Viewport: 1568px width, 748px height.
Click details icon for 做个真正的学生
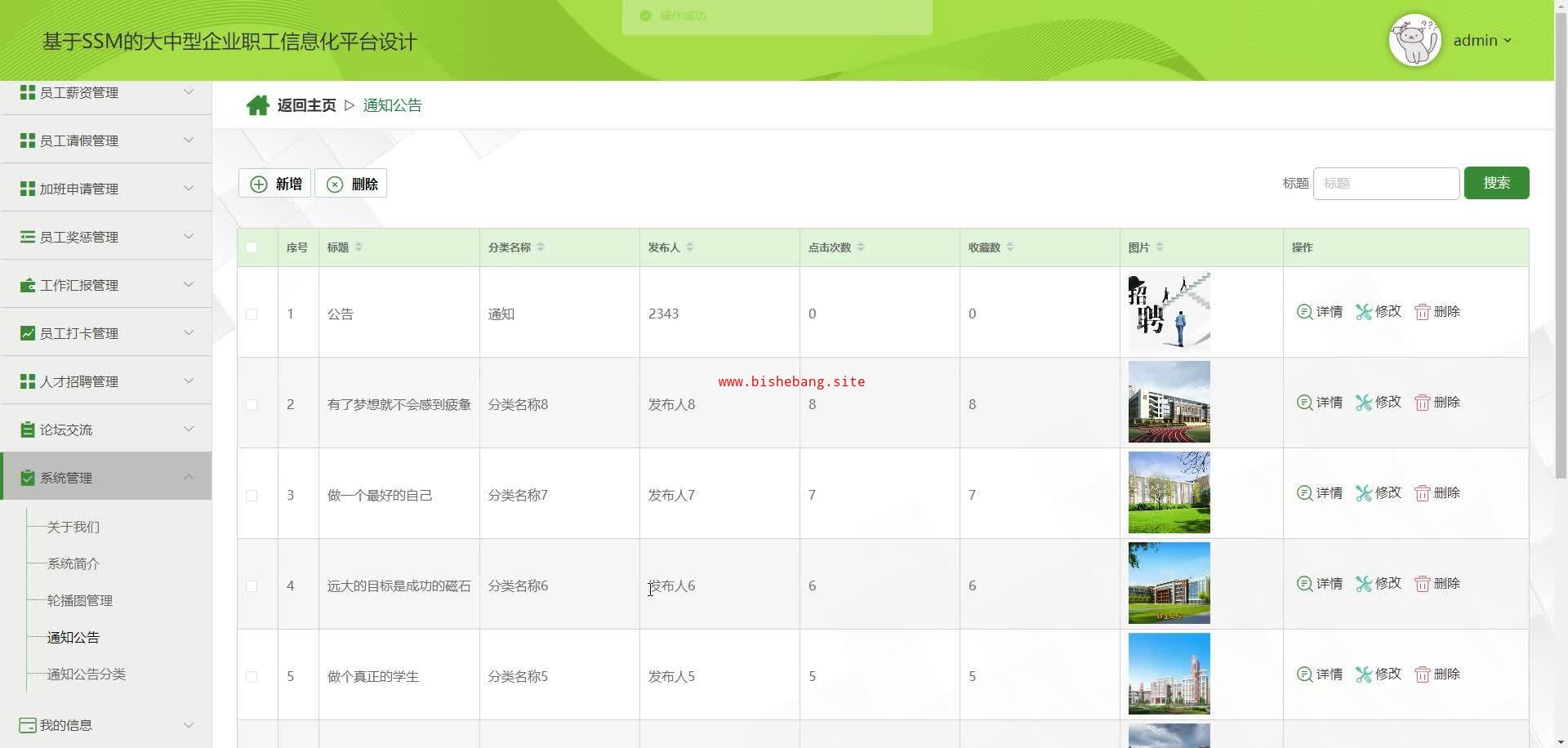[1304, 675]
